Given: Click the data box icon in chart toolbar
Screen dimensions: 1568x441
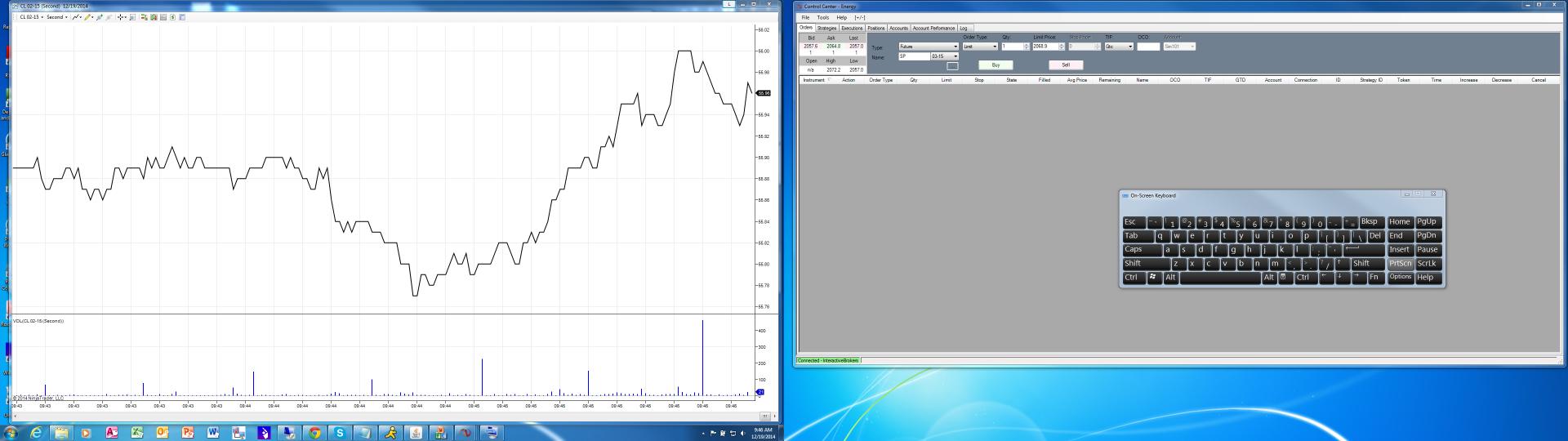Looking at the screenshot, I should (x=163, y=17).
